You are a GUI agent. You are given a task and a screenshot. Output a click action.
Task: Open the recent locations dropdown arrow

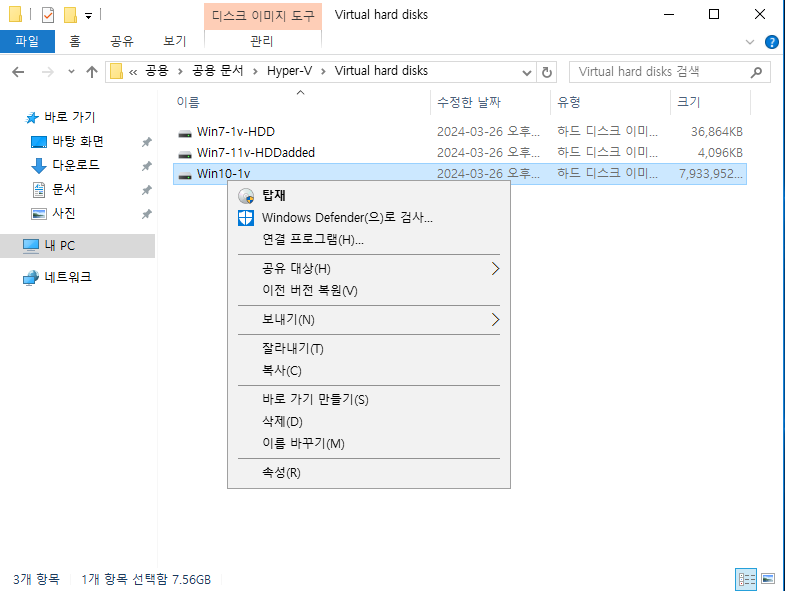tap(71, 72)
